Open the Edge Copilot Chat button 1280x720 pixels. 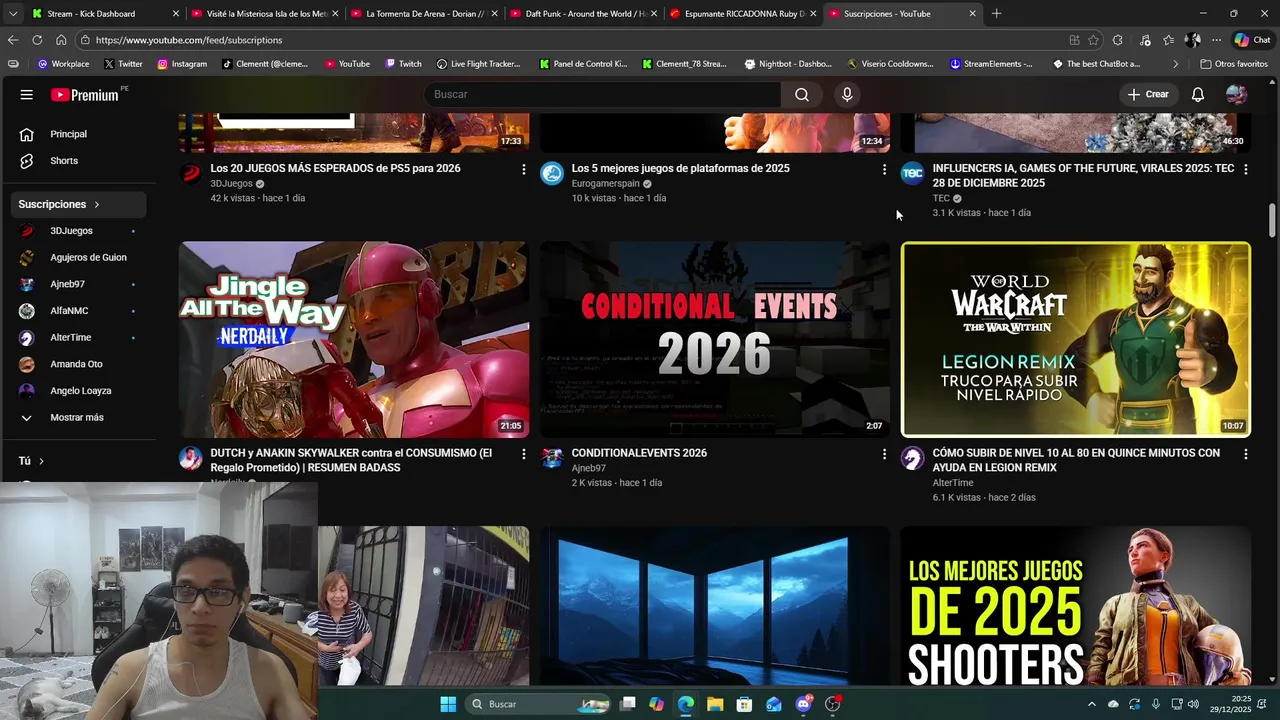[1253, 40]
